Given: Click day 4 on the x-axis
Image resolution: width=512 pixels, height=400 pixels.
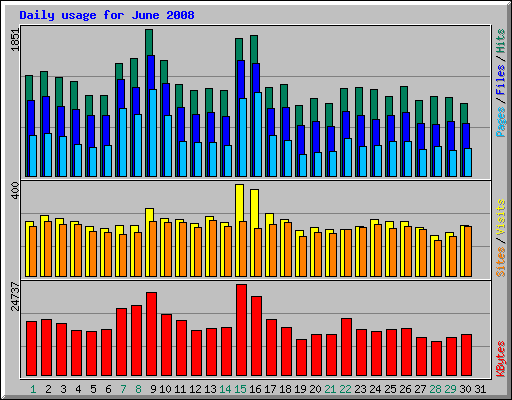Looking at the screenshot, I should point(78,389).
